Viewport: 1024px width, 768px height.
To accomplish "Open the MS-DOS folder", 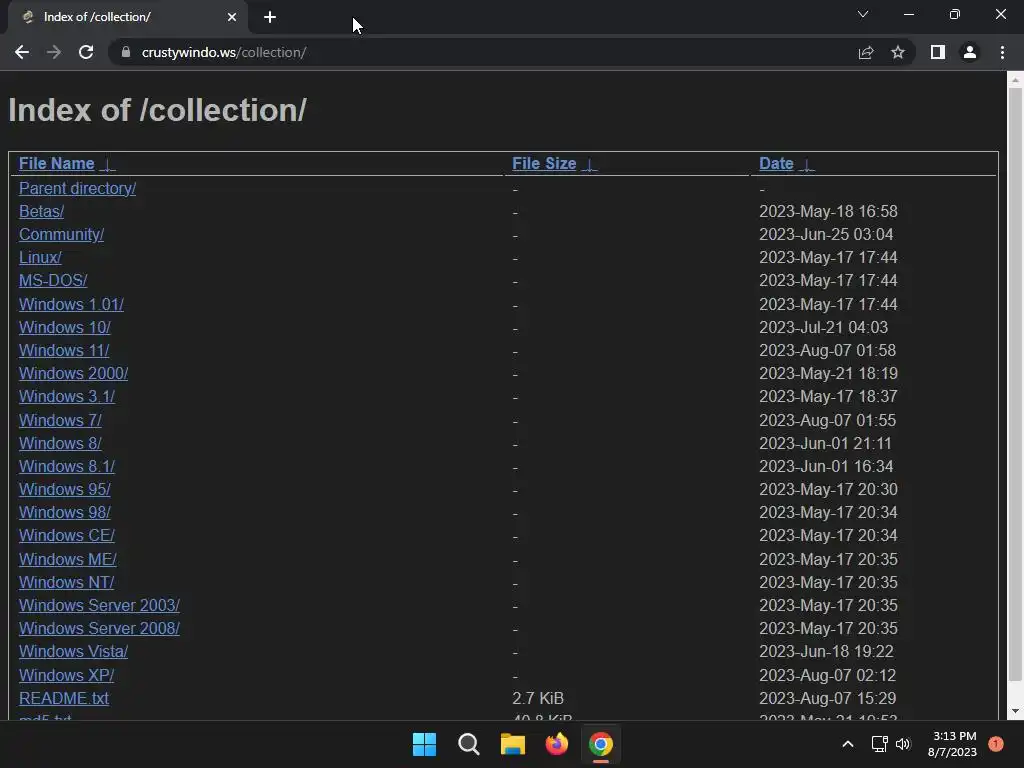I will point(53,280).
